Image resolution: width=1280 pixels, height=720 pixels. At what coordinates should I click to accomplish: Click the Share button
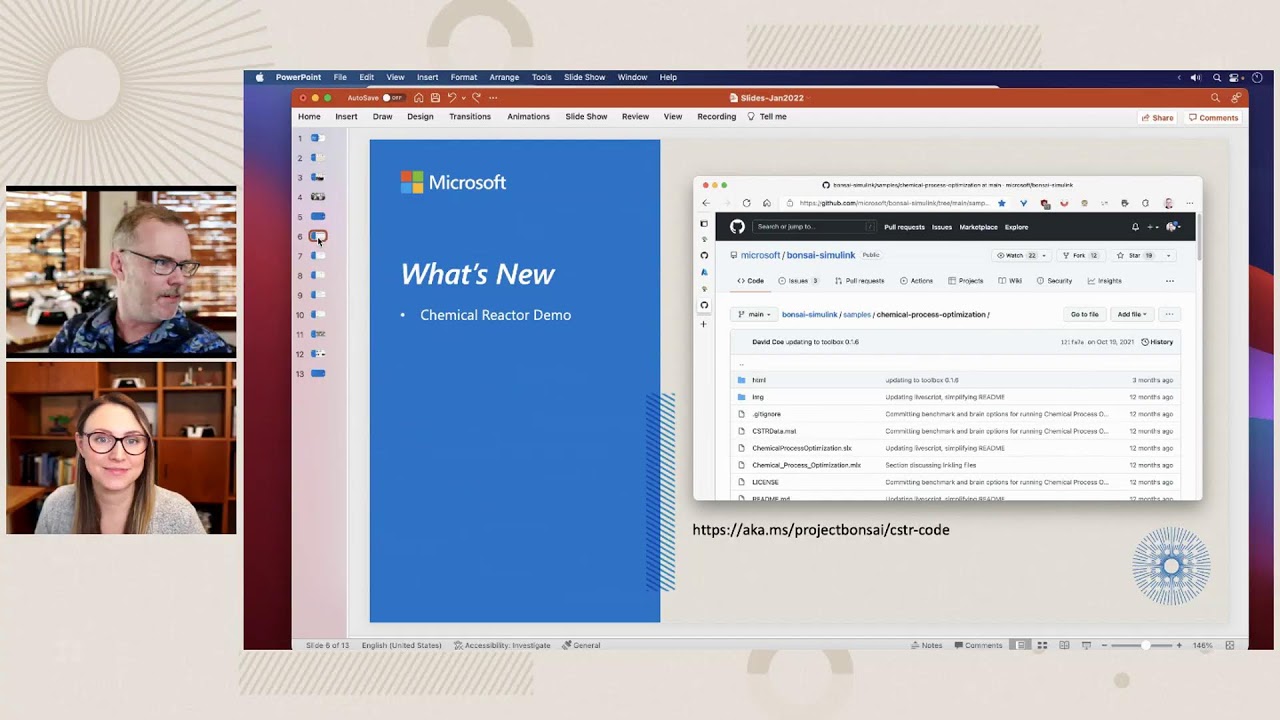click(1157, 118)
